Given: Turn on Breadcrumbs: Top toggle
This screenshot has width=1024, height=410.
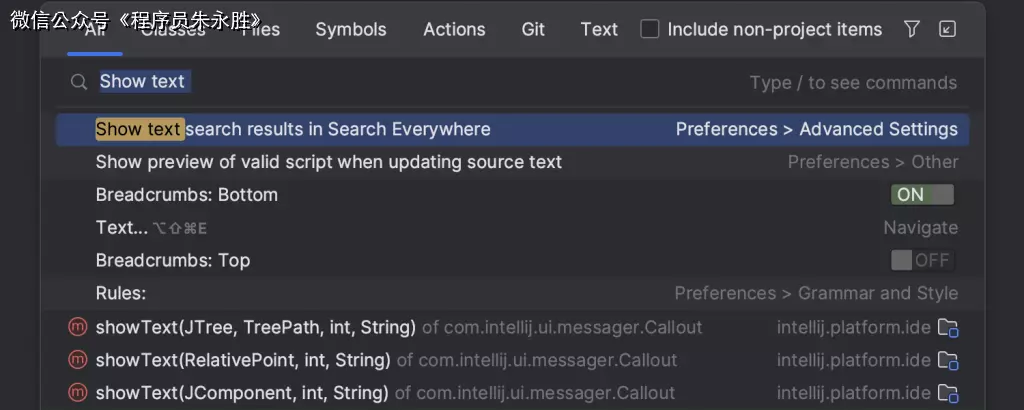Looking at the screenshot, I should click(922, 260).
